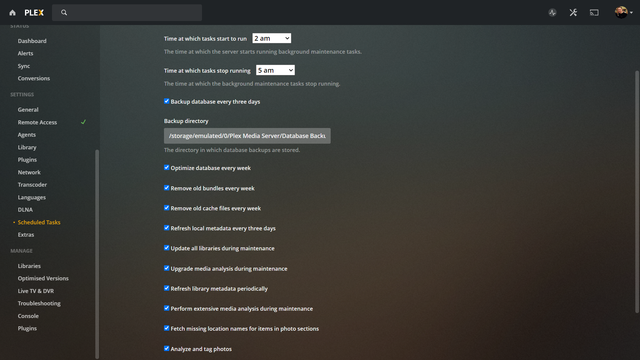This screenshot has width=640, height=360.
Task: Open Live TV & DVR
Action: click(x=36, y=291)
